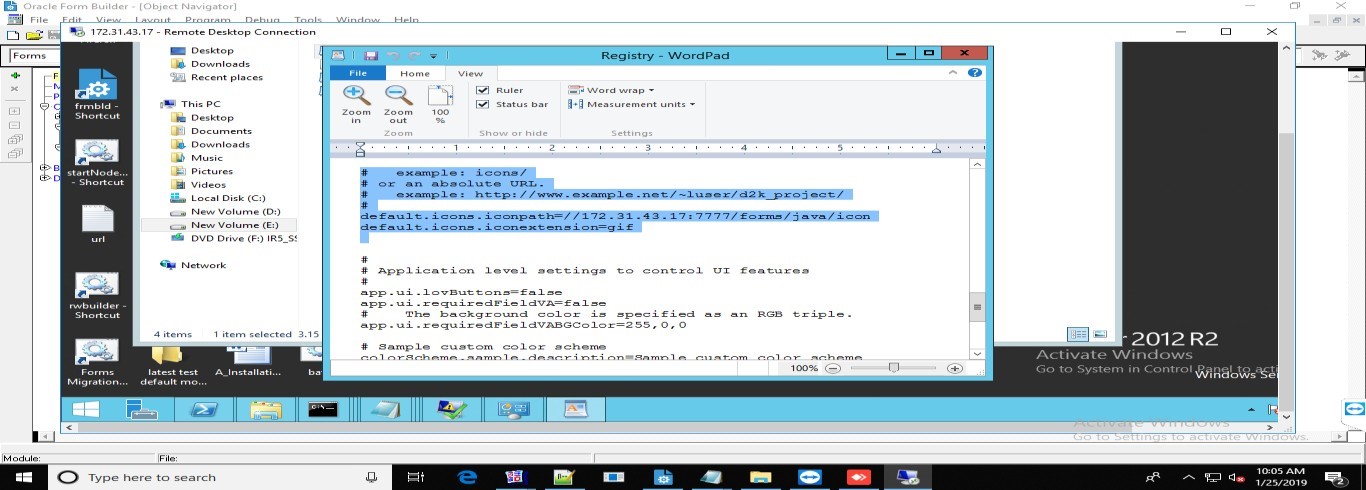Toggle the Status bar checkbox
The height and width of the screenshot is (490, 1366).
483,104
